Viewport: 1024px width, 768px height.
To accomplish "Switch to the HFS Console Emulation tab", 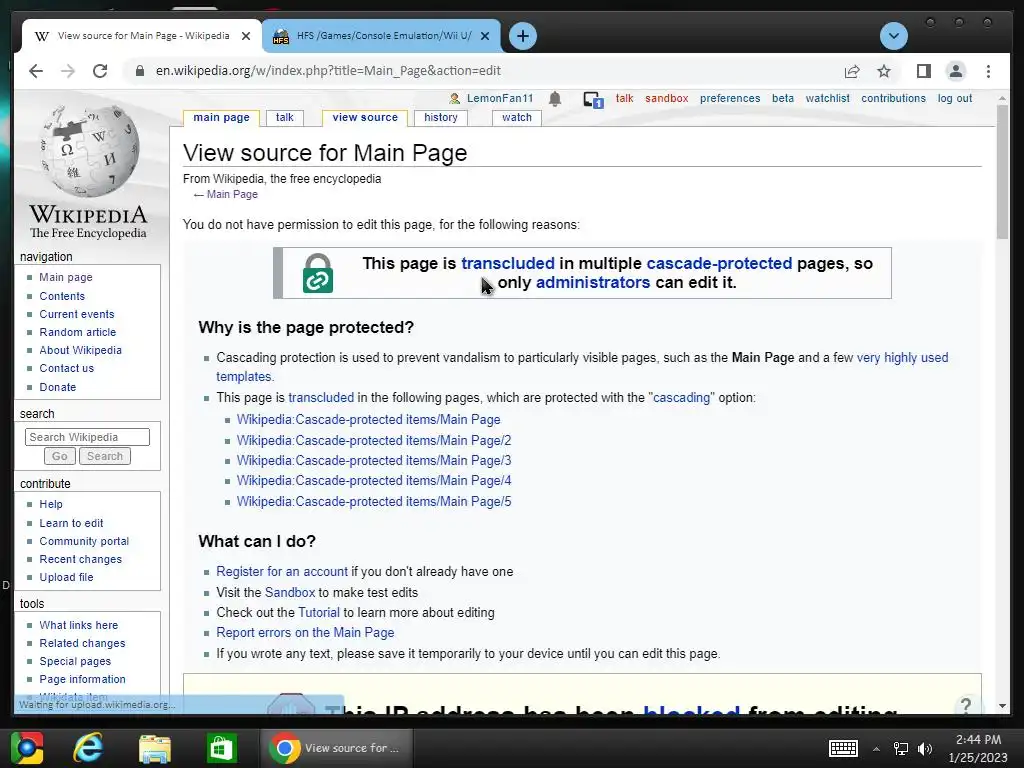I will (x=381, y=36).
